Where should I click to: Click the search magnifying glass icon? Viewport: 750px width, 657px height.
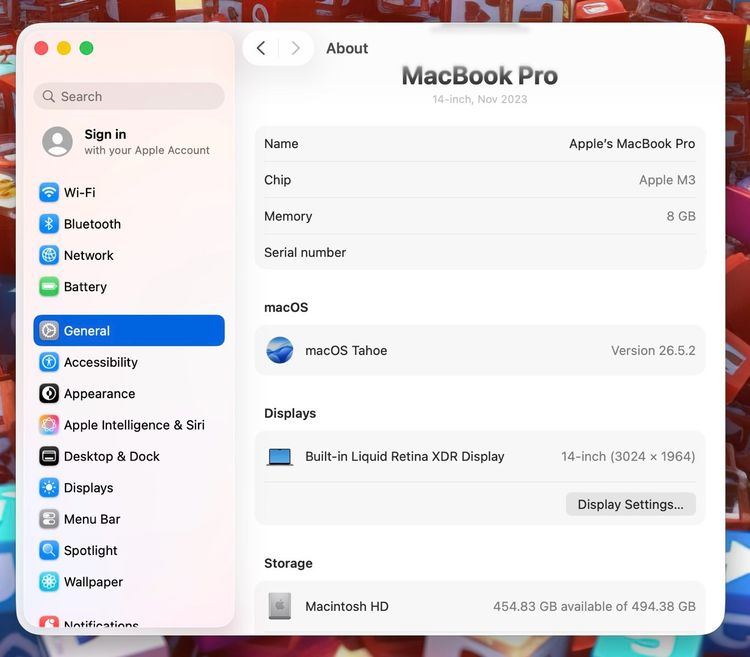[48, 96]
